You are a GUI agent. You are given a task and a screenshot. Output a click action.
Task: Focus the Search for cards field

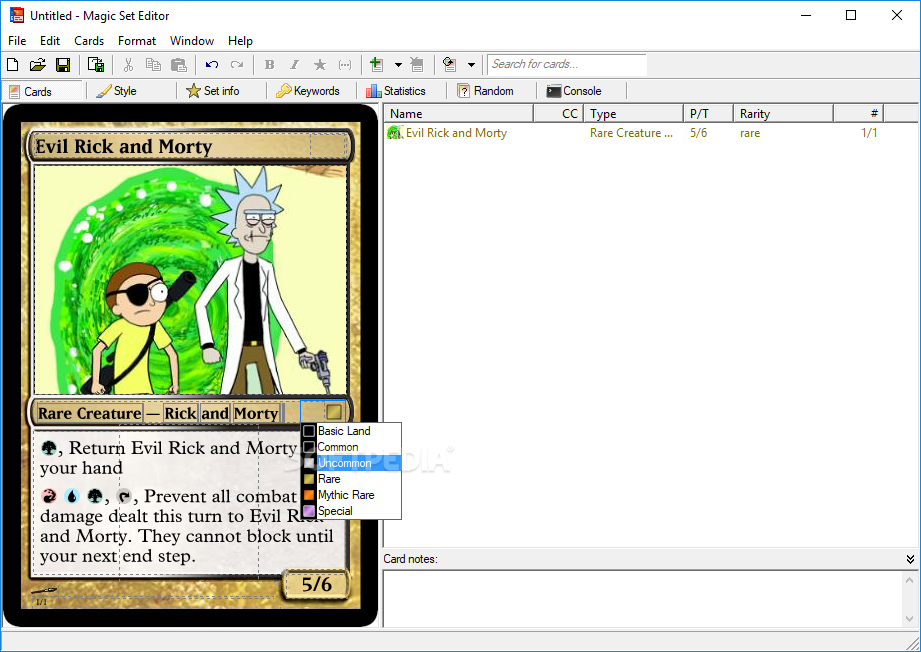567,64
